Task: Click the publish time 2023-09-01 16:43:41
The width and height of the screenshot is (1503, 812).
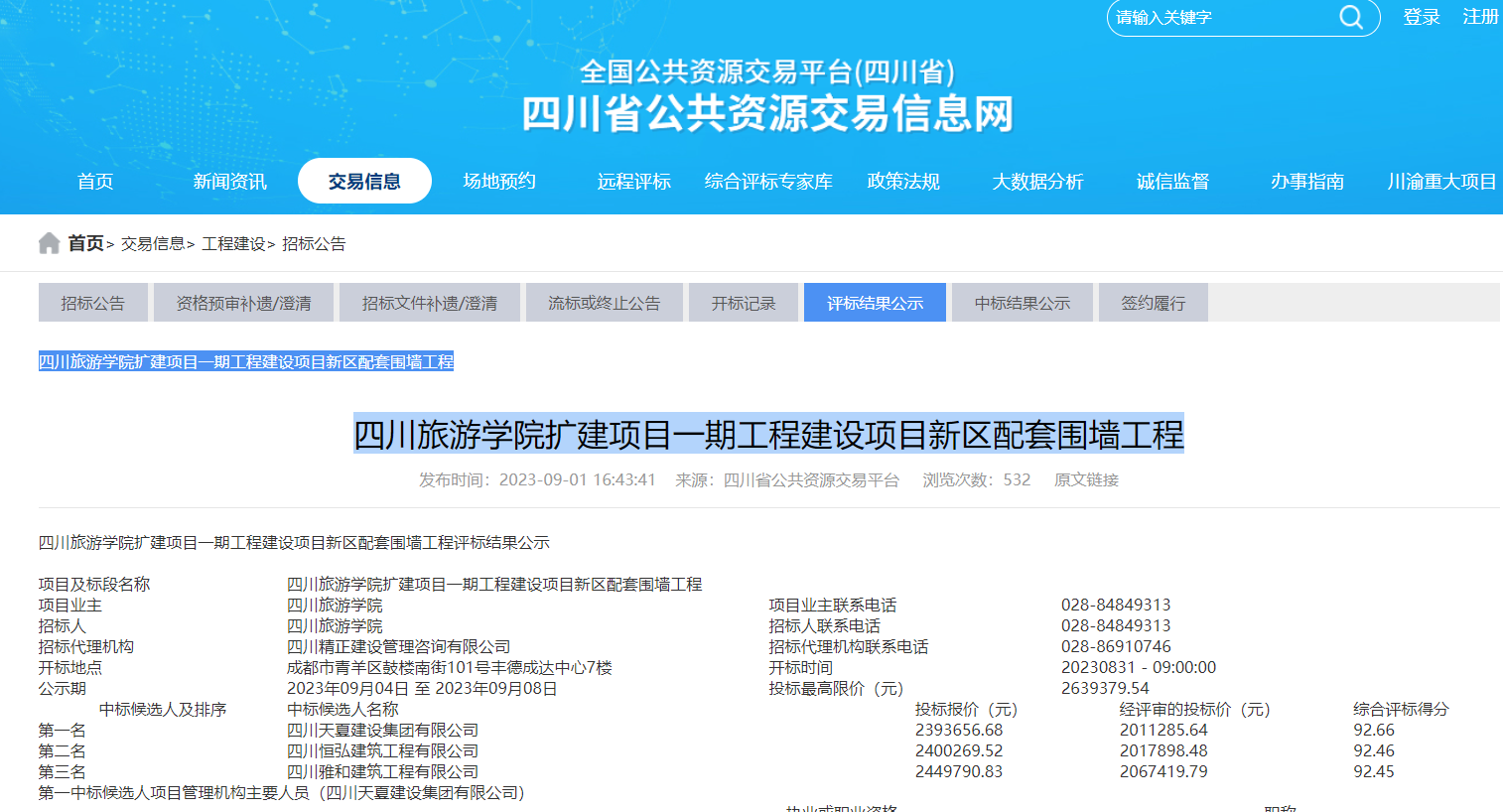Action: click(578, 480)
